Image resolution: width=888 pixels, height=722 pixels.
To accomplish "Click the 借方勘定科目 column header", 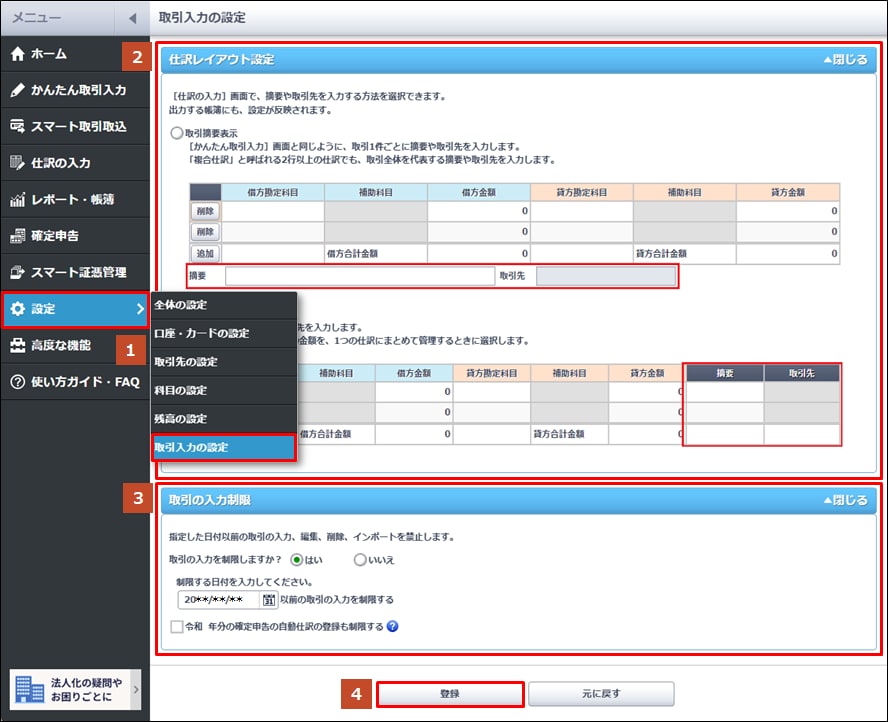I will click(272, 193).
